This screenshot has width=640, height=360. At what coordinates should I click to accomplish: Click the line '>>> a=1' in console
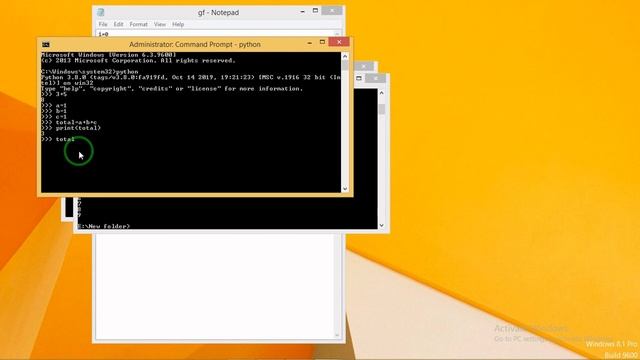(54, 105)
